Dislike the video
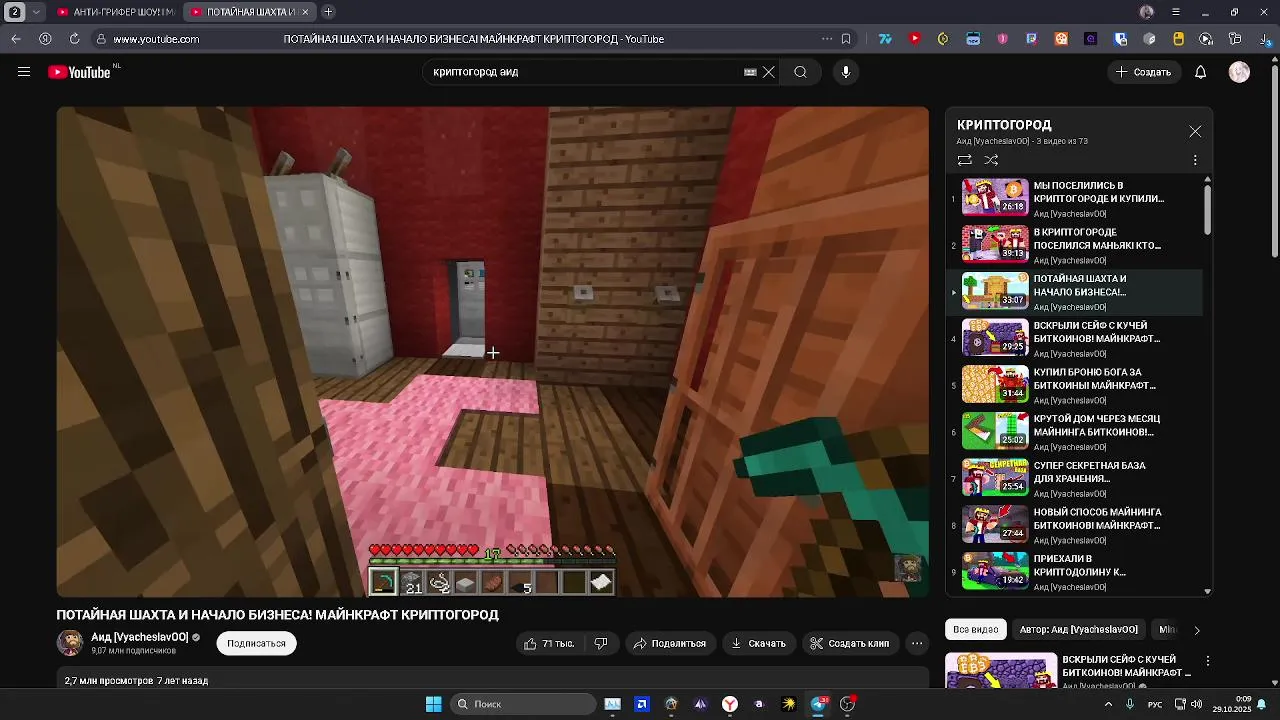The height and width of the screenshot is (720, 1280). 601,643
